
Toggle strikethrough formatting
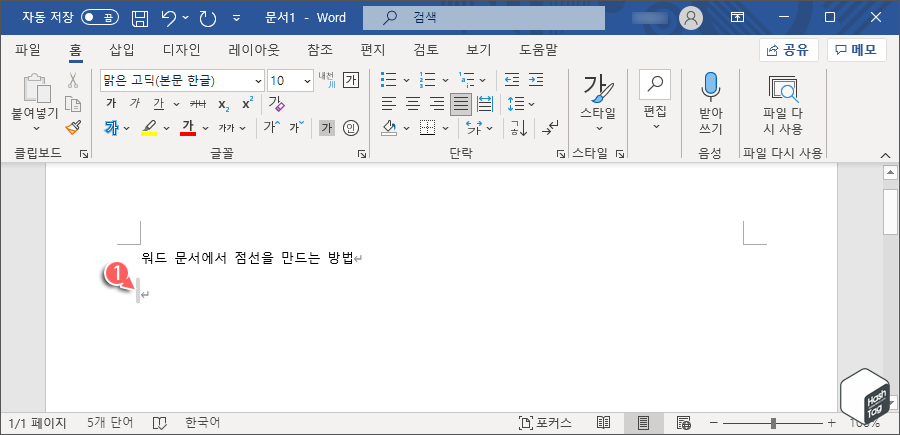[x=198, y=104]
